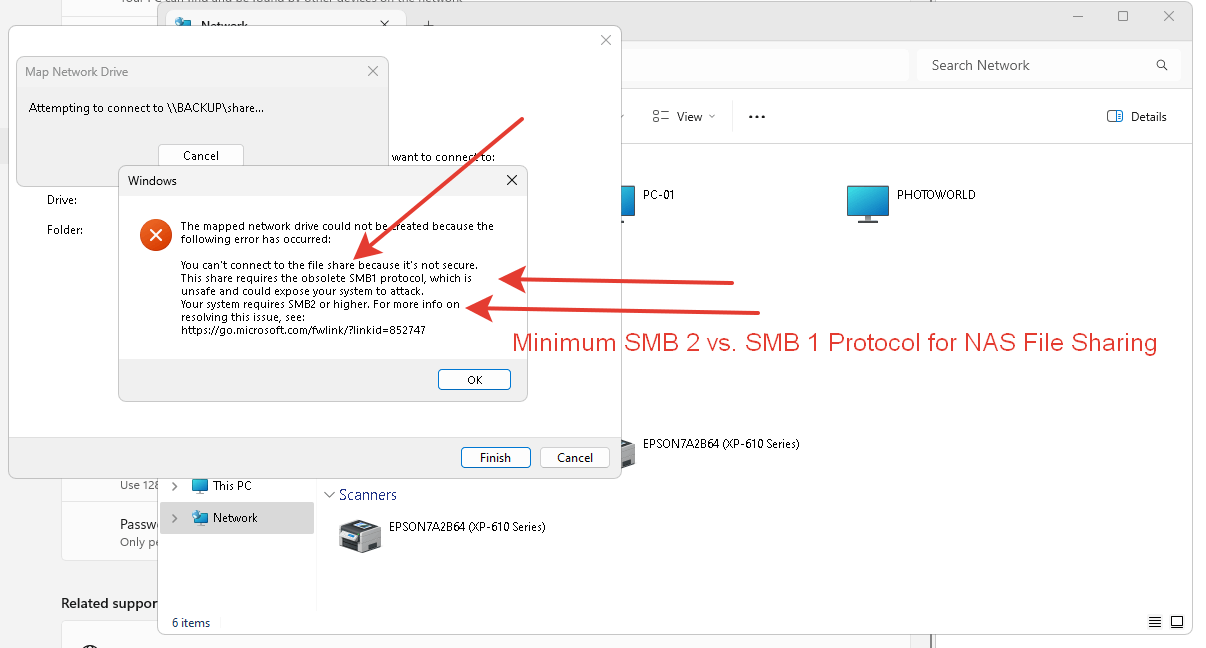Click the "Folder:" label in wizard
This screenshot has width=1206, height=648.
click(x=65, y=230)
